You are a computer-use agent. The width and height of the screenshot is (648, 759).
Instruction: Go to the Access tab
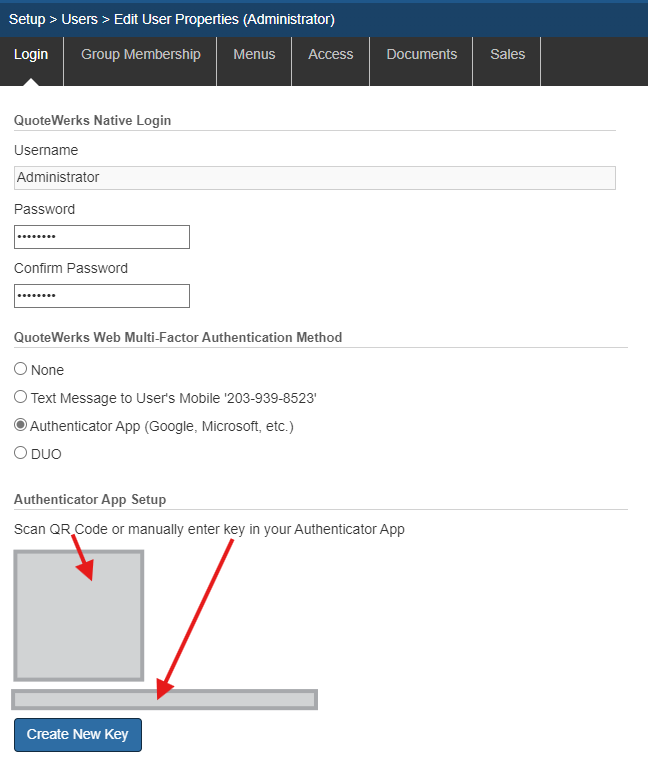(x=330, y=55)
